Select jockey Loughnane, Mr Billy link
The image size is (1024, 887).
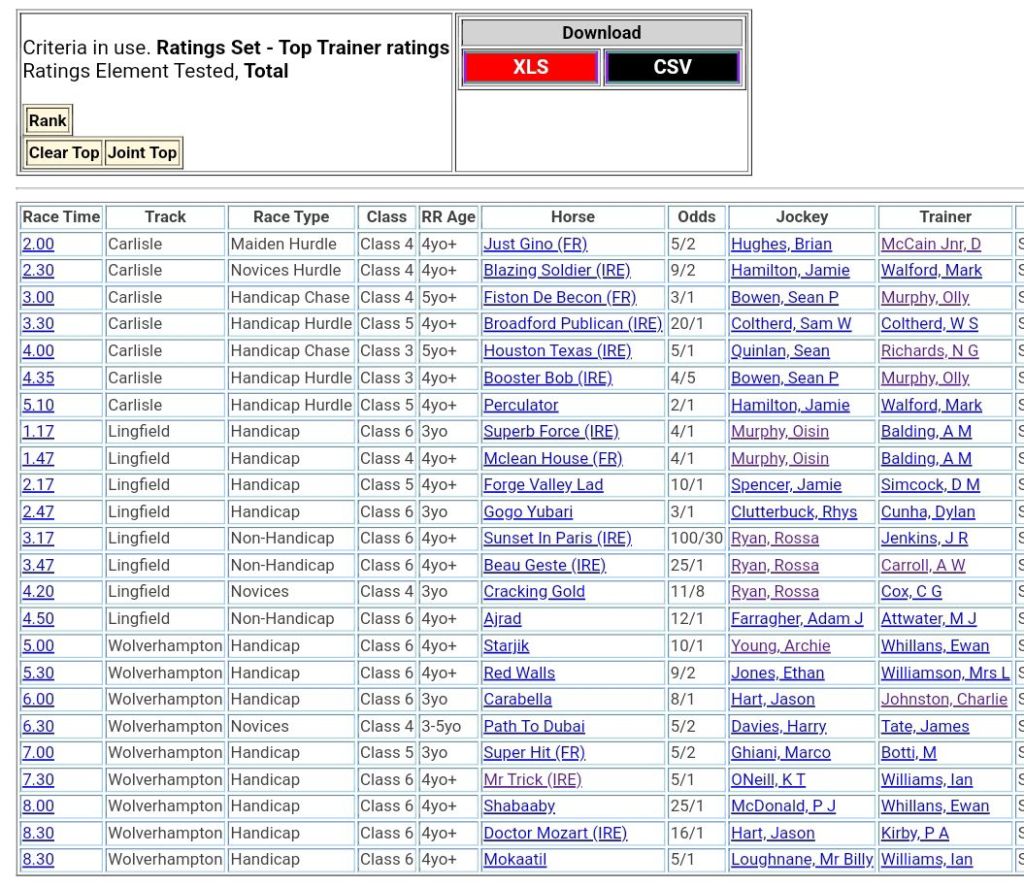click(x=802, y=860)
